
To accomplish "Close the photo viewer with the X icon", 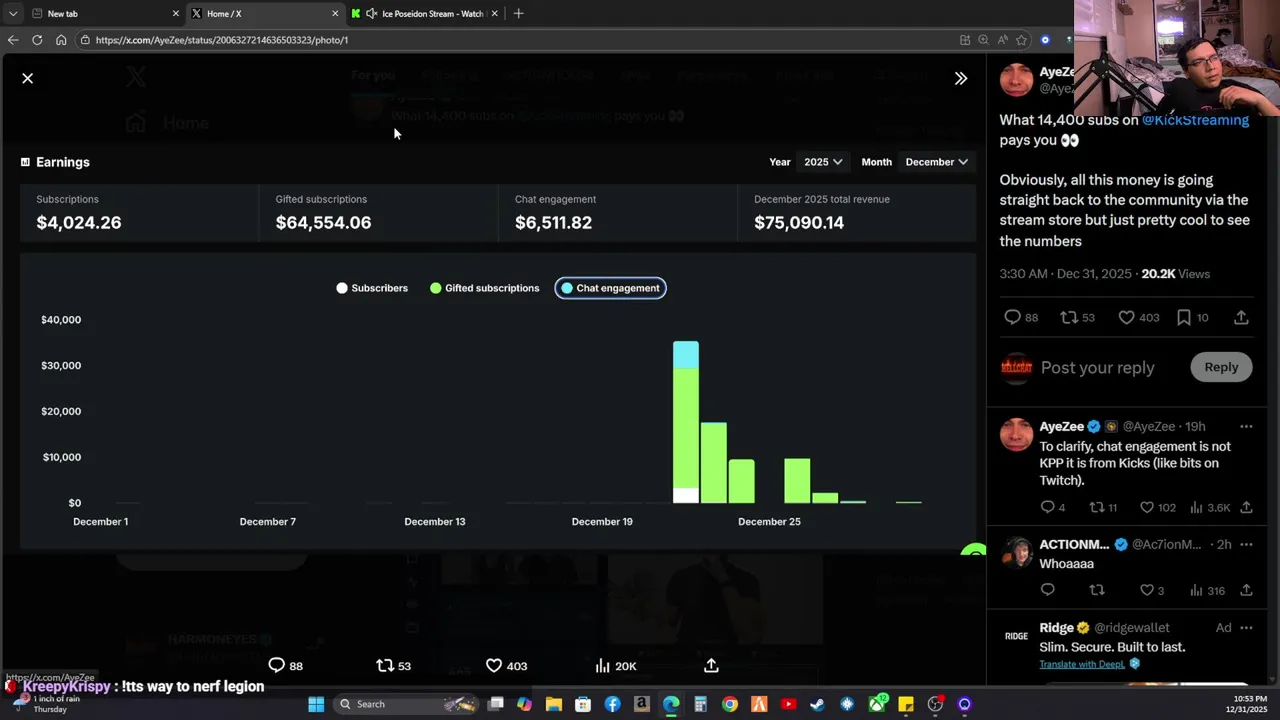I will [28, 78].
